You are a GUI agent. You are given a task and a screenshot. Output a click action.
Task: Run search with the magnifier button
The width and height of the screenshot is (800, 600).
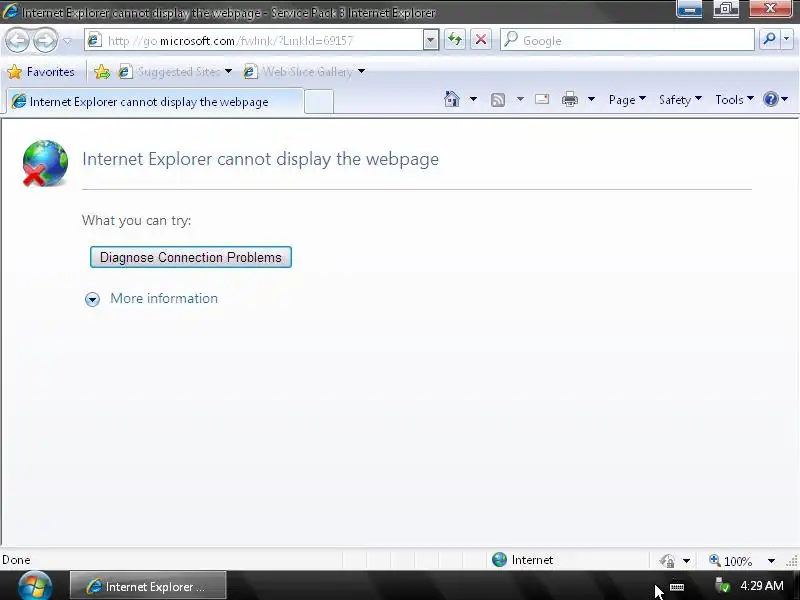tap(769, 39)
